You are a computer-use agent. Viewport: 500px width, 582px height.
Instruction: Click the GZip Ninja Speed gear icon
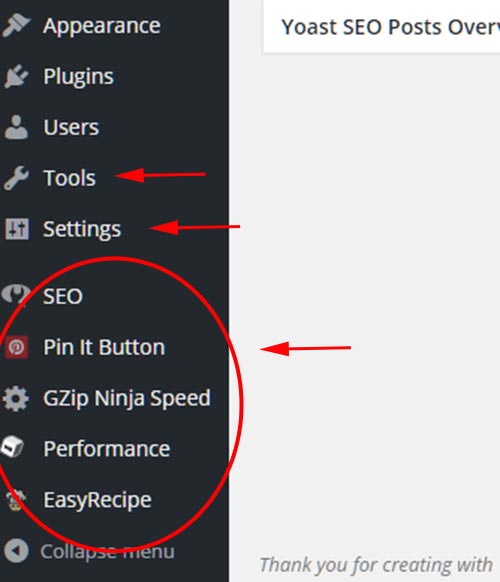pos(16,399)
